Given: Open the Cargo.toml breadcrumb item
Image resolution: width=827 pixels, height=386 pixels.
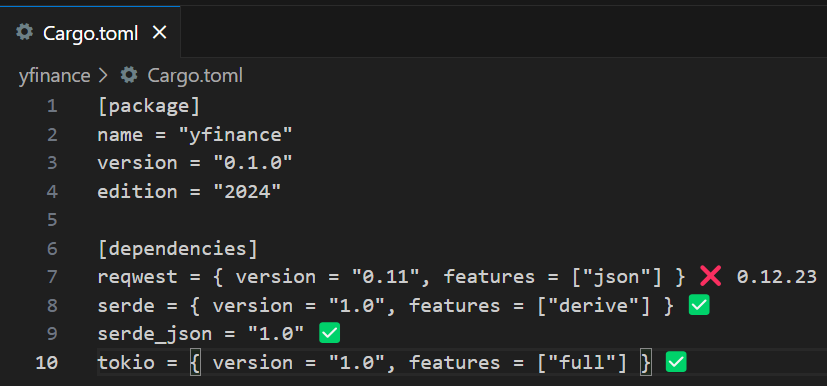Looking at the screenshot, I should [x=195, y=76].
